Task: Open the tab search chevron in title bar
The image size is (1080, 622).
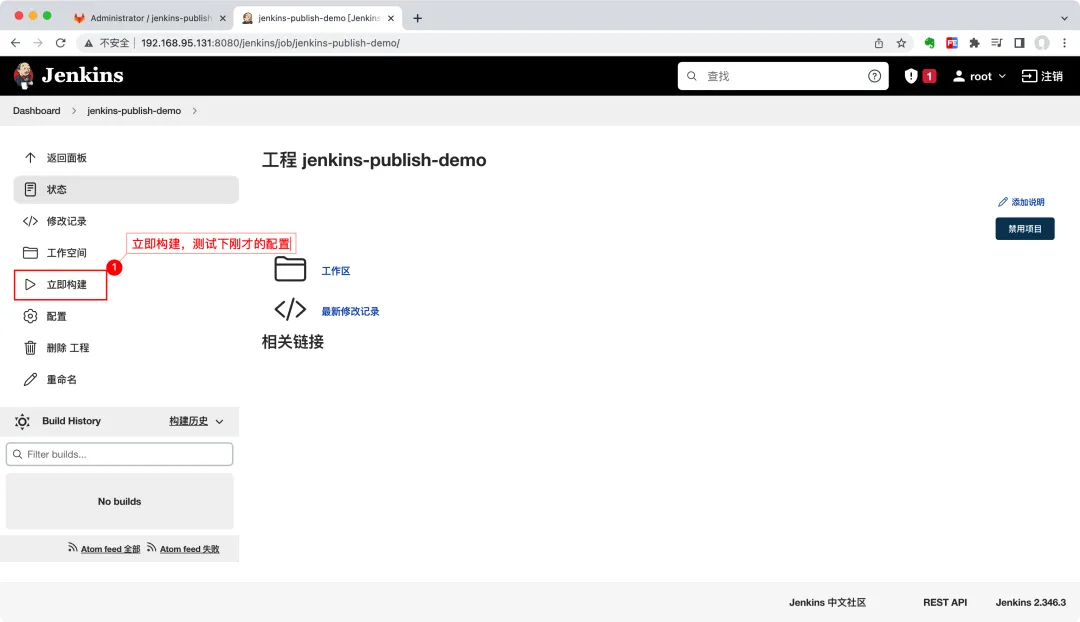Action: click(x=1064, y=18)
